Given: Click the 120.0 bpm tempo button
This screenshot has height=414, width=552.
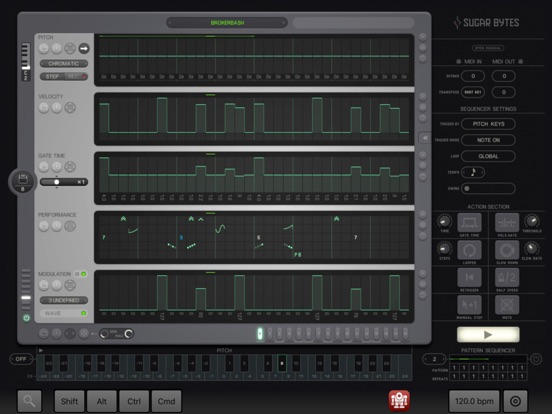Looking at the screenshot, I should (474, 401).
